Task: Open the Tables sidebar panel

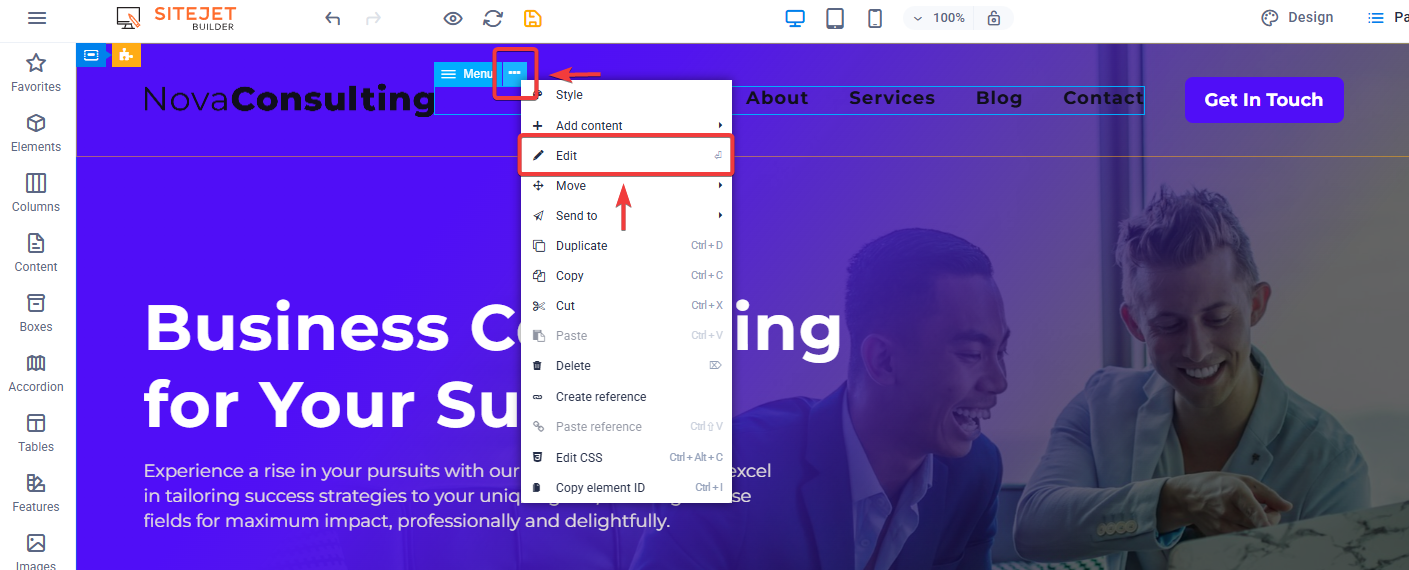Action: tap(36, 433)
